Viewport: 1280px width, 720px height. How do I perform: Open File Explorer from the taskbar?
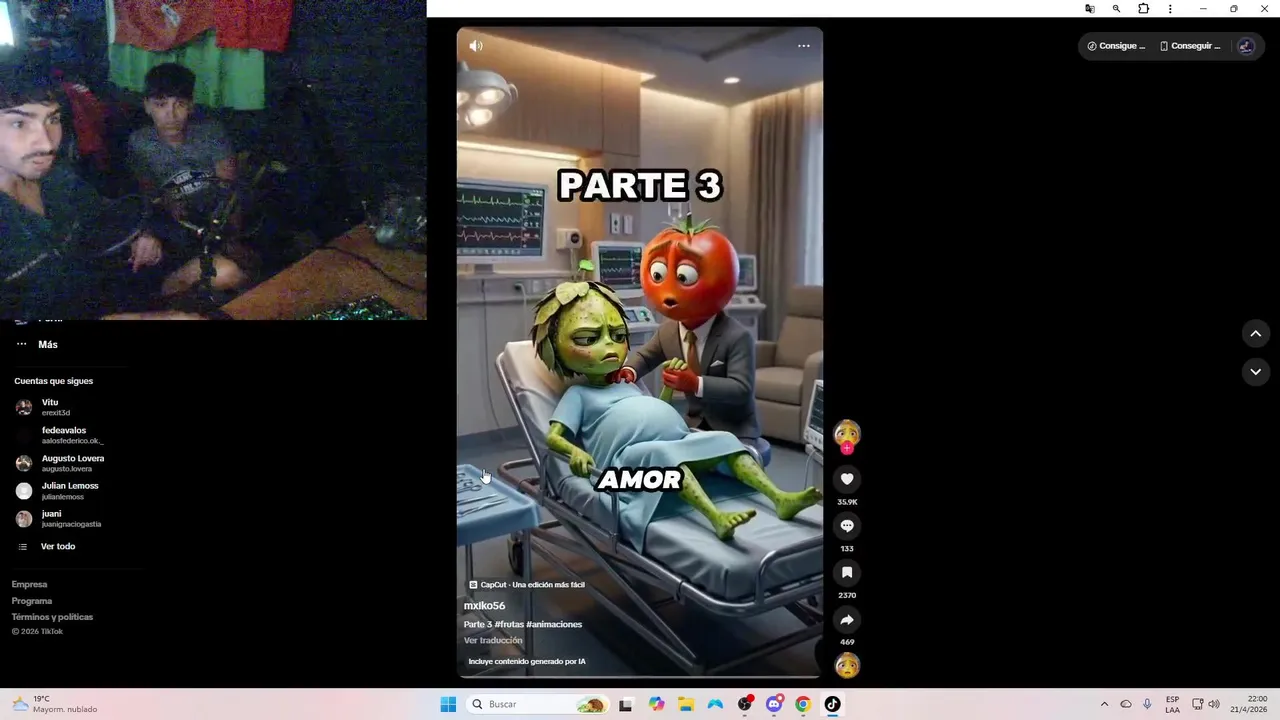click(686, 704)
